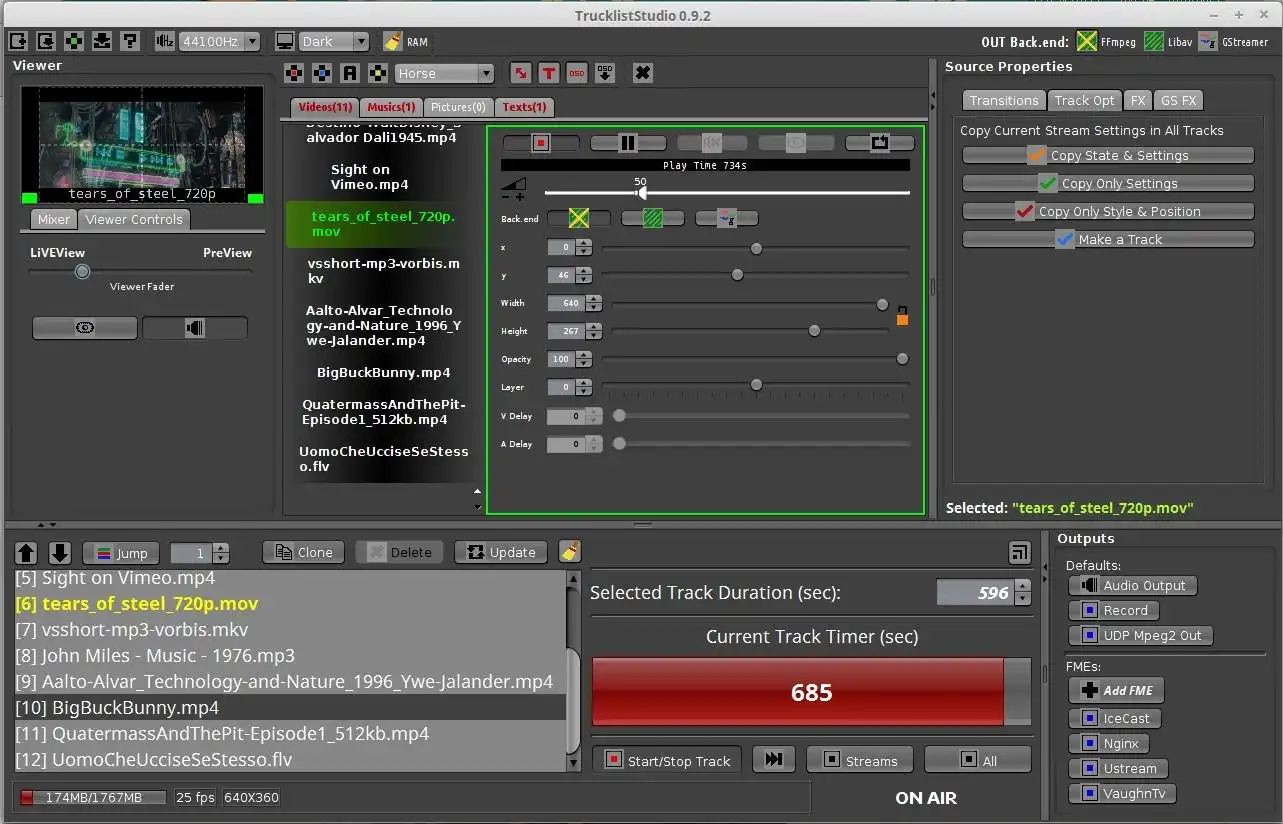Click the Opacity spinner arrows
This screenshot has width=1283, height=824.
(x=584, y=359)
